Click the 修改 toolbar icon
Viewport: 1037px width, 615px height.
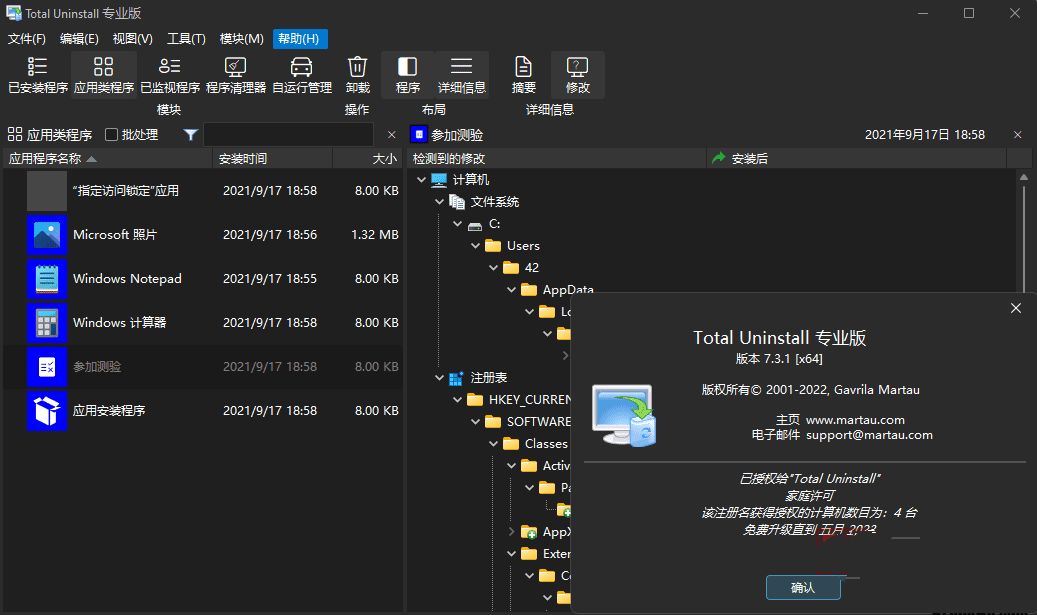pos(578,75)
